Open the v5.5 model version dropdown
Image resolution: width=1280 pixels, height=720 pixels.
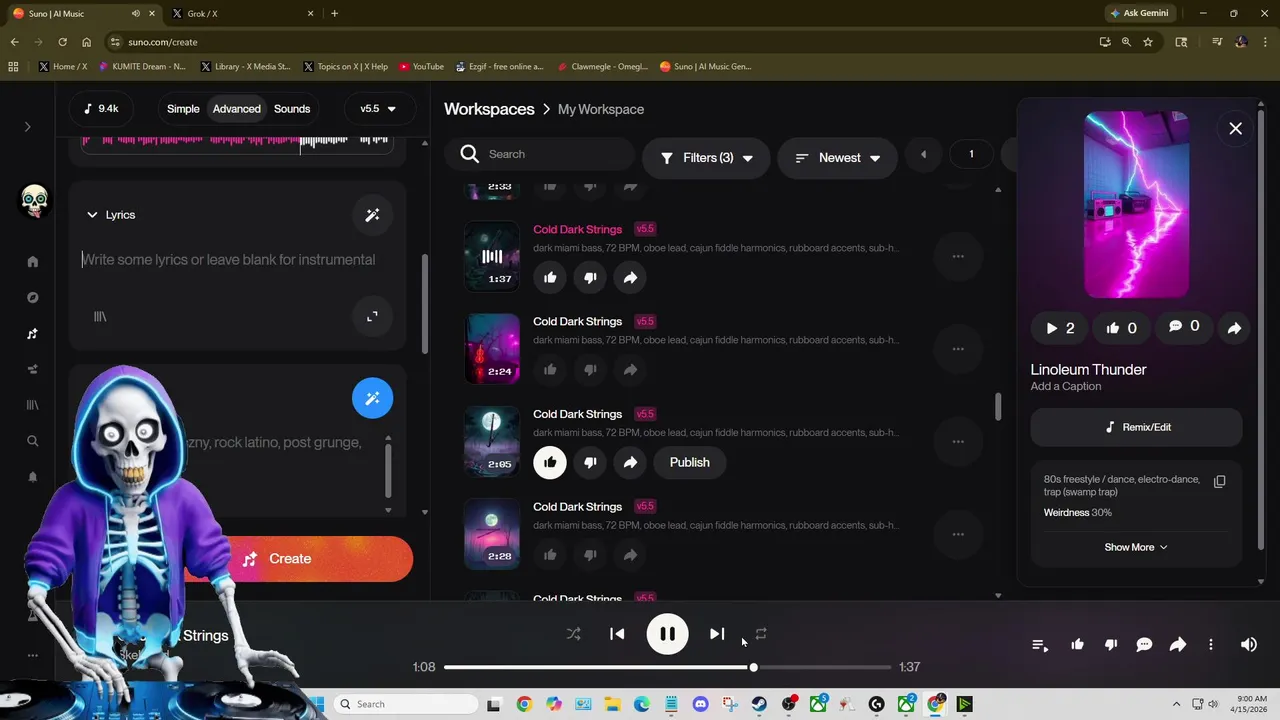pos(378,109)
